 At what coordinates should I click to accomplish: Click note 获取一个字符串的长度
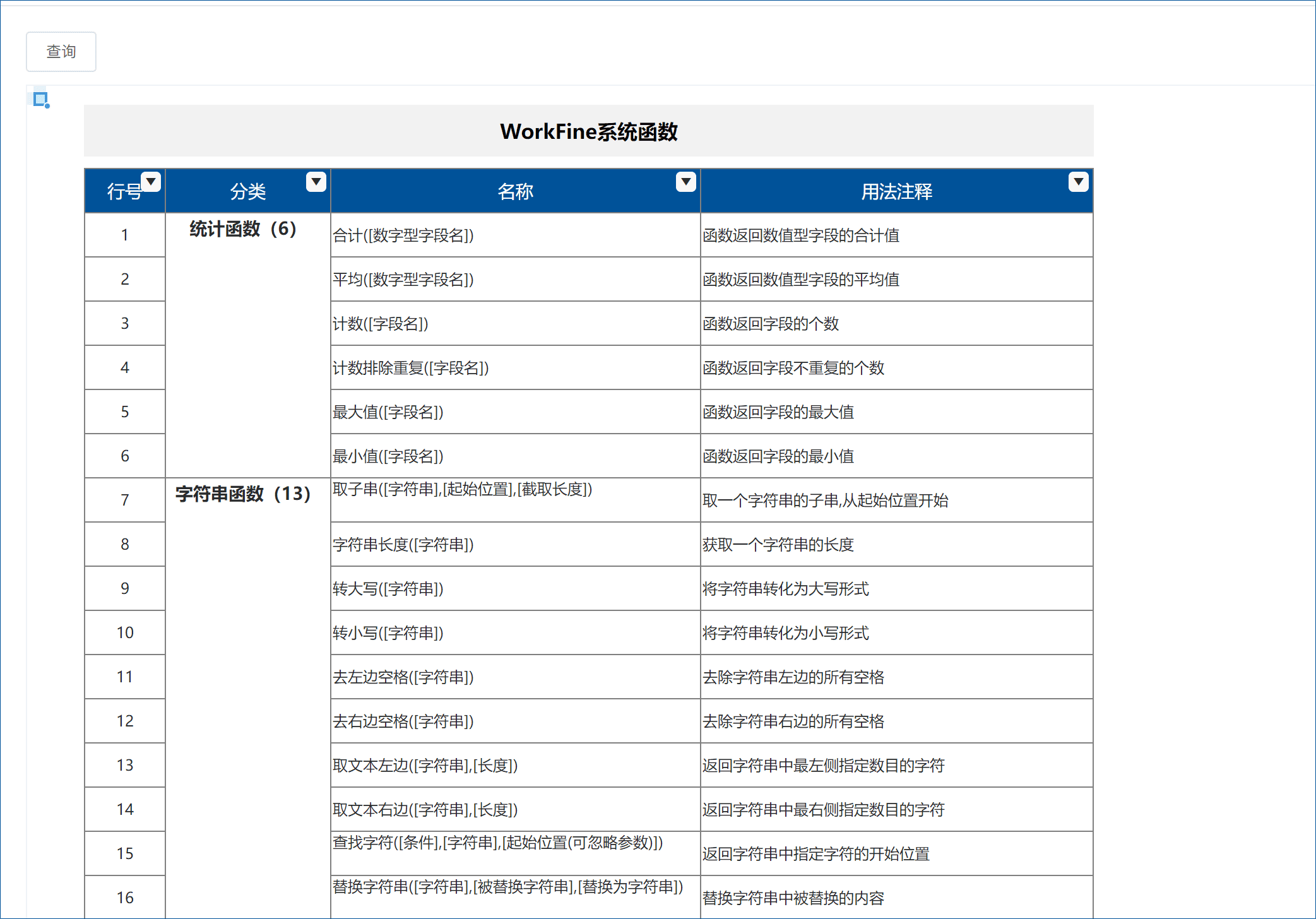click(897, 545)
